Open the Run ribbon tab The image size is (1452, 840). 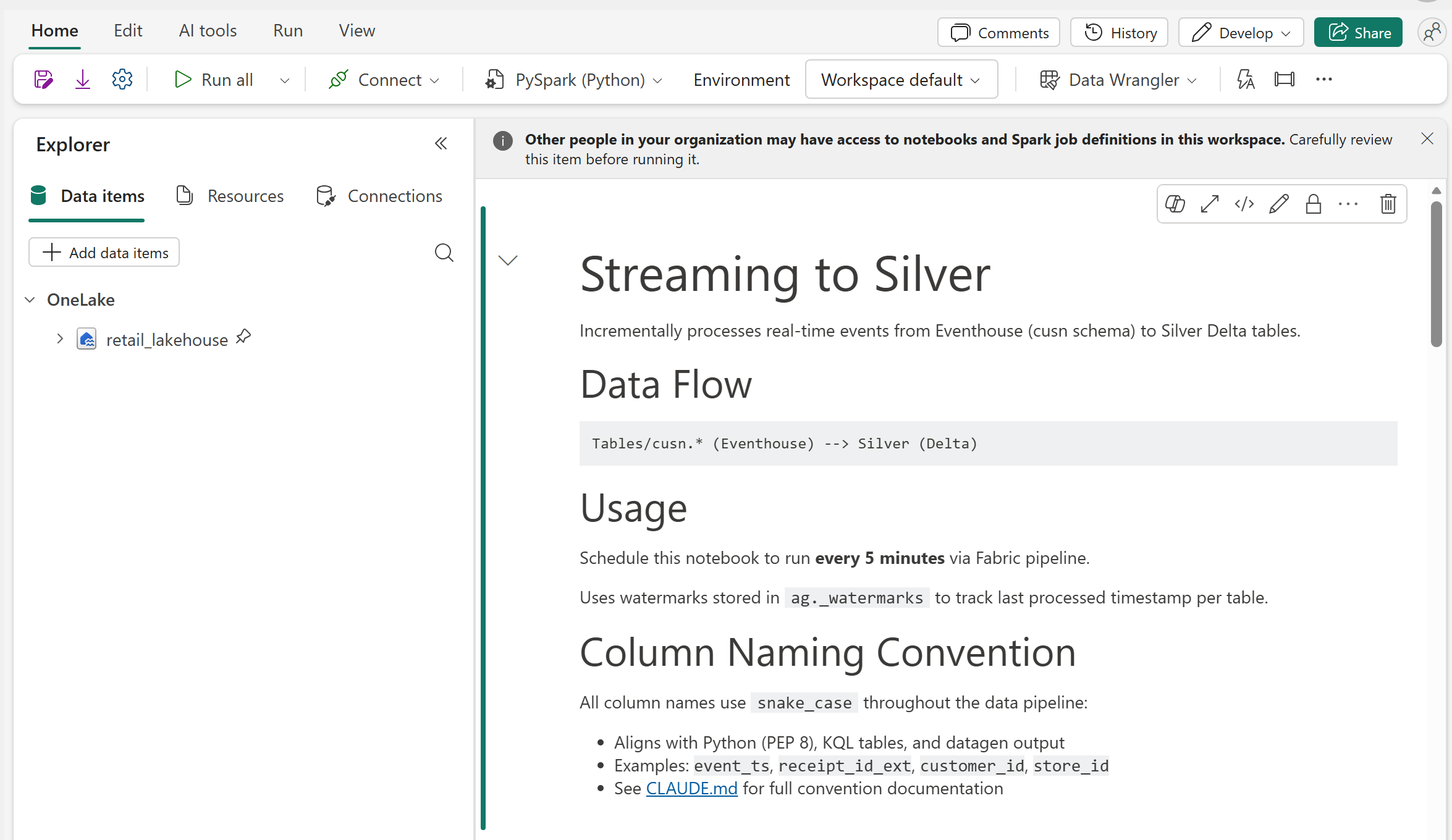[288, 30]
